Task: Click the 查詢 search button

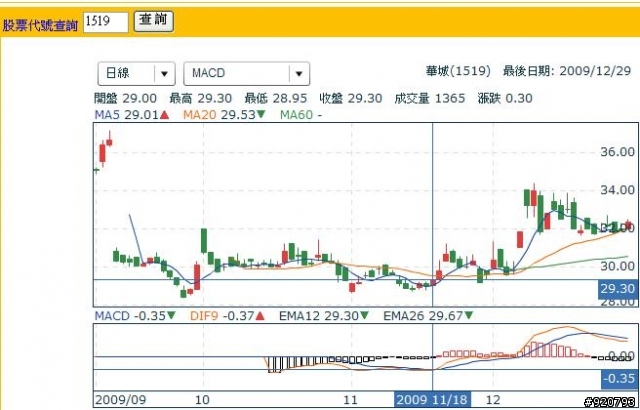Action: [x=153, y=21]
